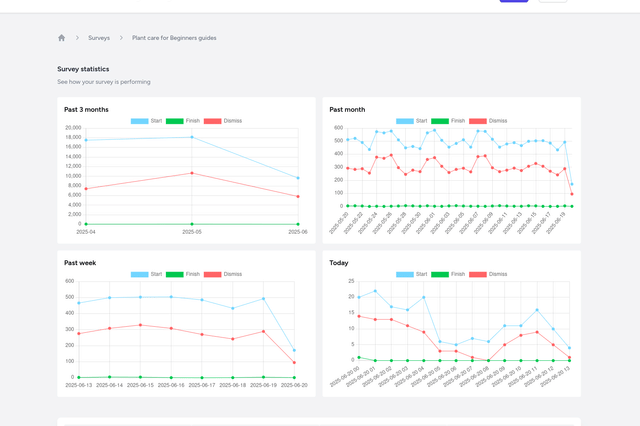
Task: Click the Past month chart title
Action: pos(347,109)
